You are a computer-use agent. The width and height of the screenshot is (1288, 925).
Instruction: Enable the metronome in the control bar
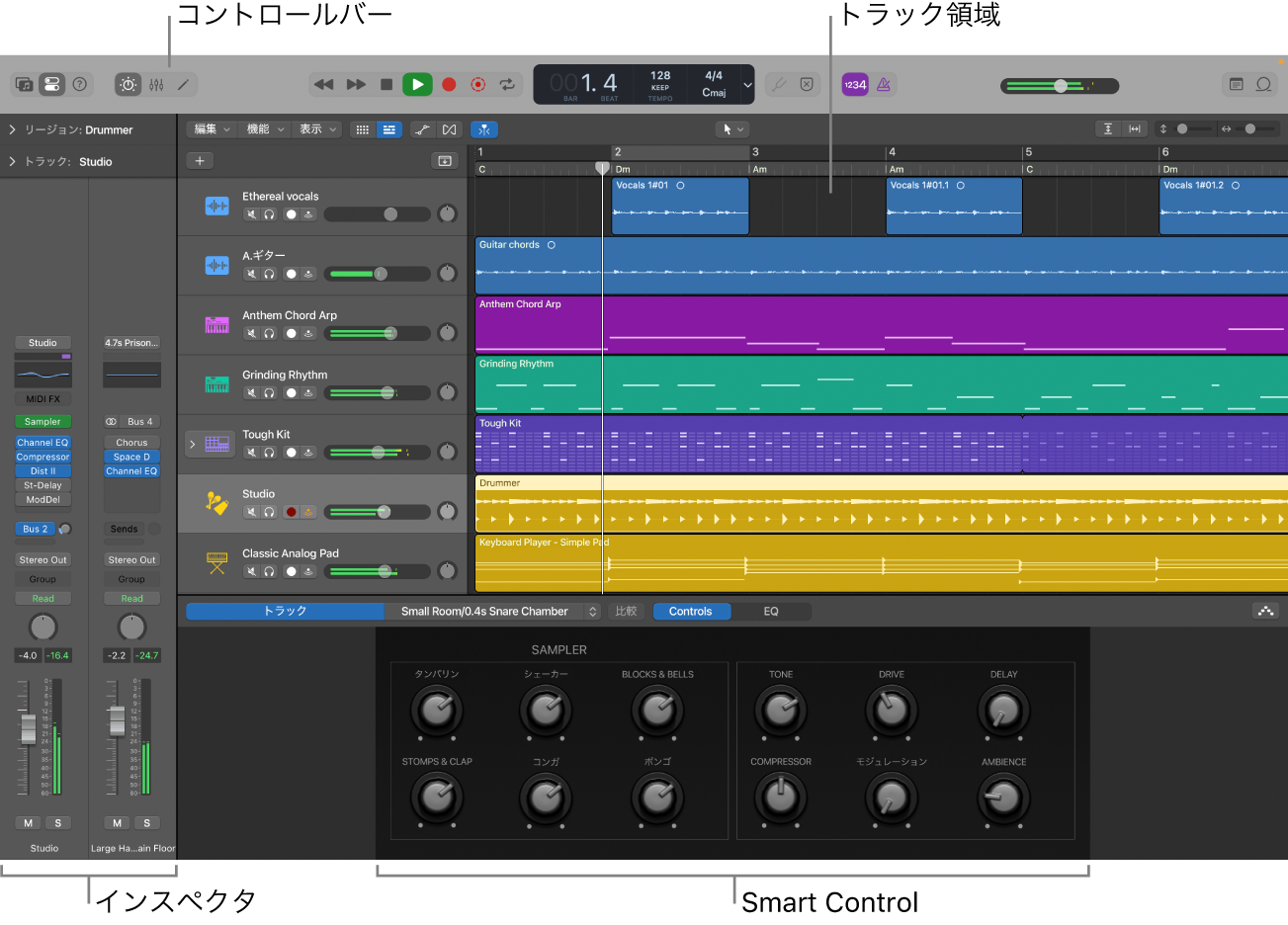tap(883, 85)
